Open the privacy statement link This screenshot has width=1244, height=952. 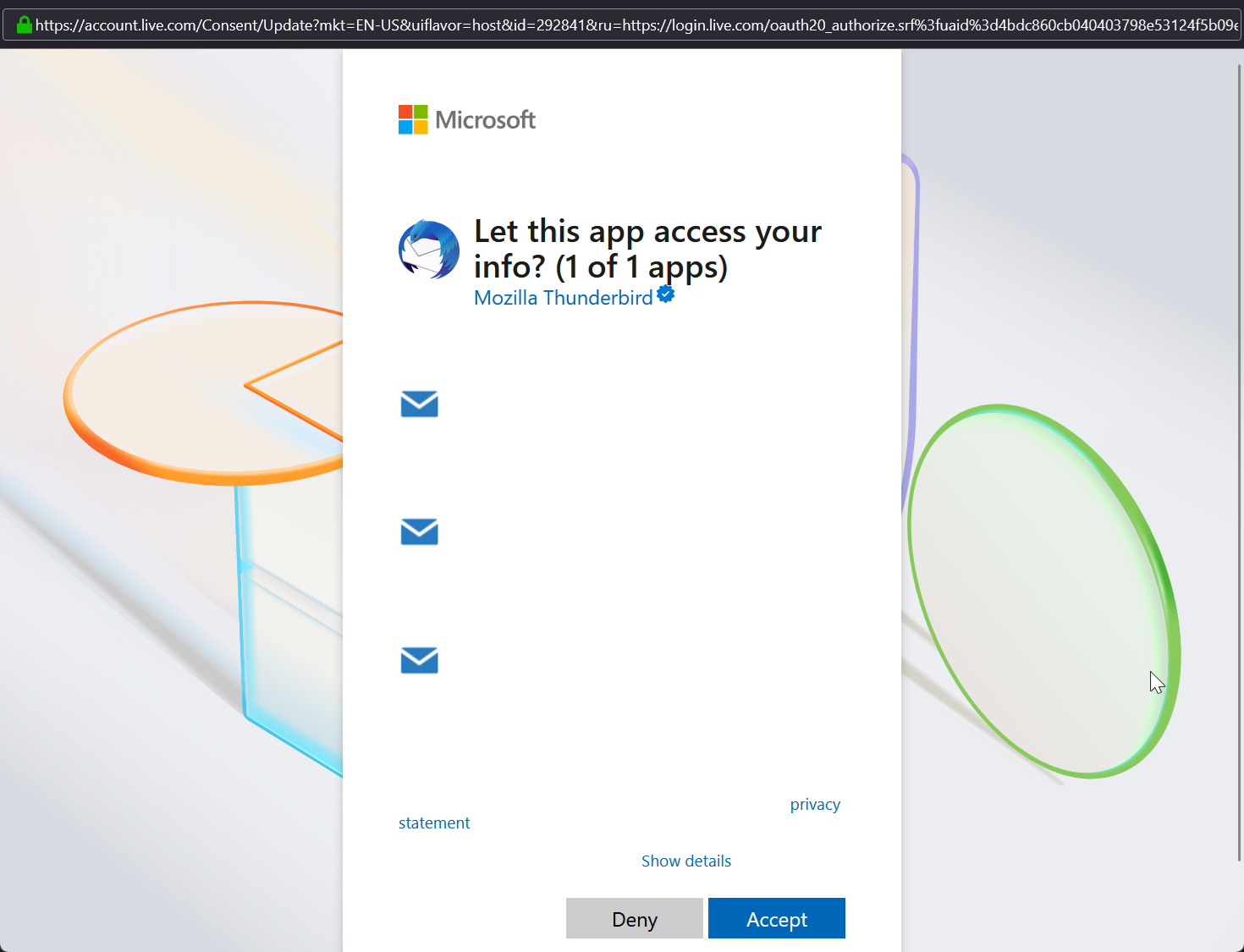coord(815,804)
